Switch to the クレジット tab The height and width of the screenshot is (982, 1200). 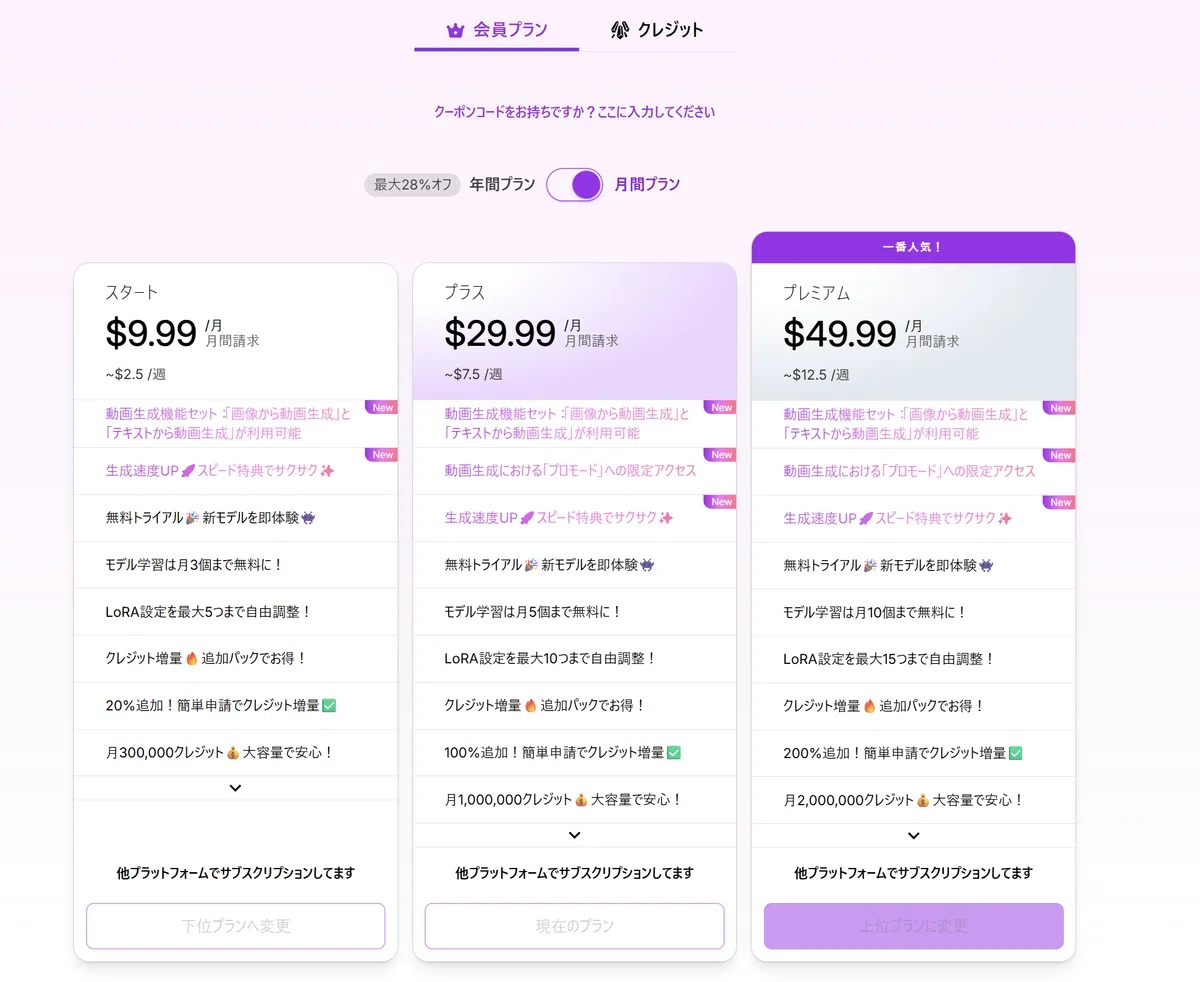click(x=657, y=30)
